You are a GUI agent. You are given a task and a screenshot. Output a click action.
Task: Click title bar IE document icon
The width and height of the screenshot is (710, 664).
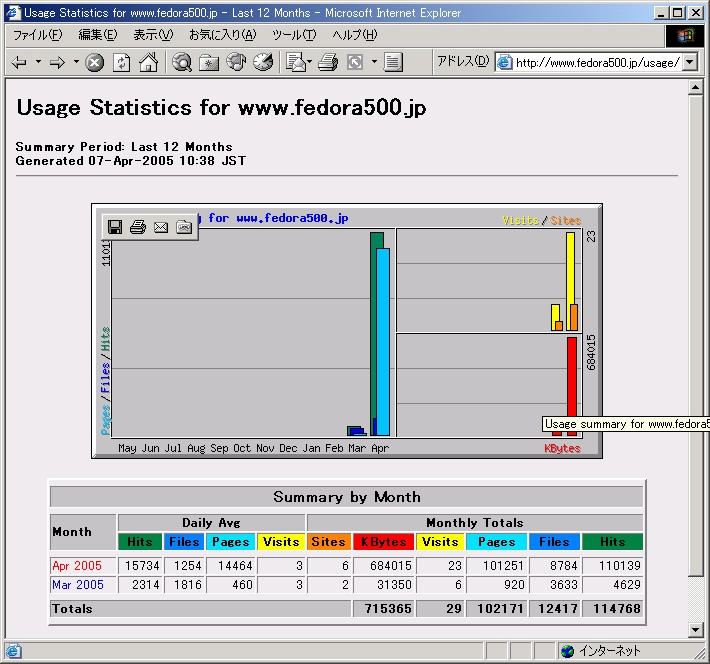(13, 13)
